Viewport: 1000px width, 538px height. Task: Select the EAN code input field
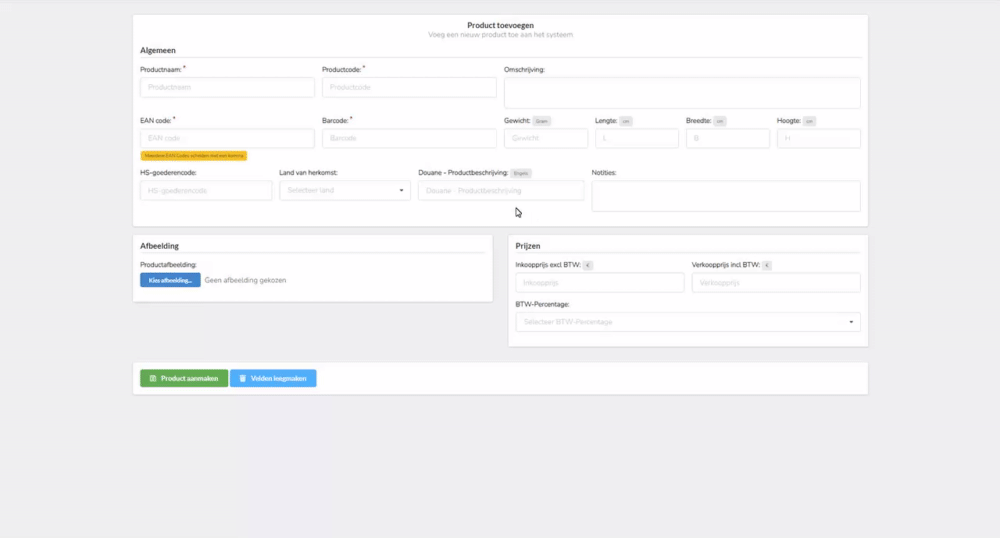pos(227,138)
